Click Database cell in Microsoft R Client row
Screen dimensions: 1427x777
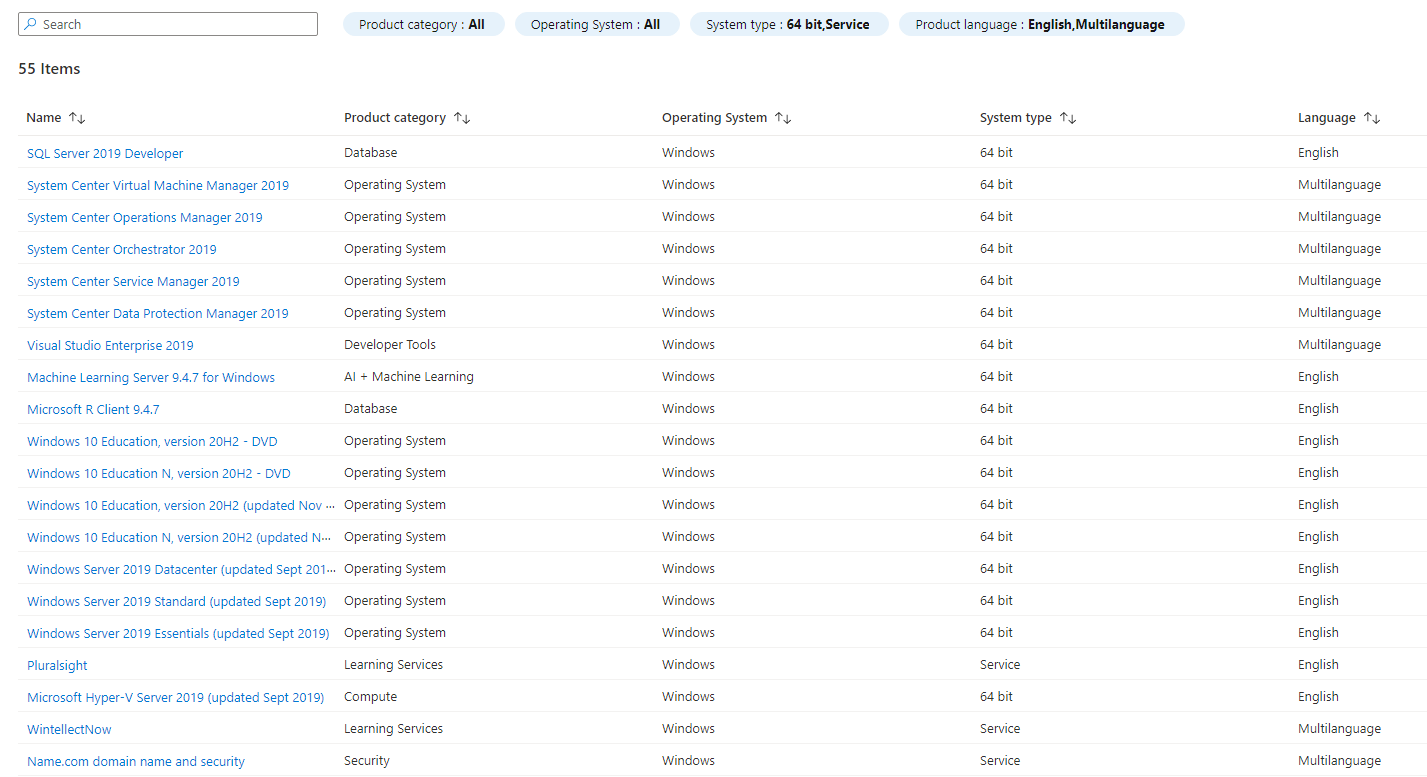[370, 409]
